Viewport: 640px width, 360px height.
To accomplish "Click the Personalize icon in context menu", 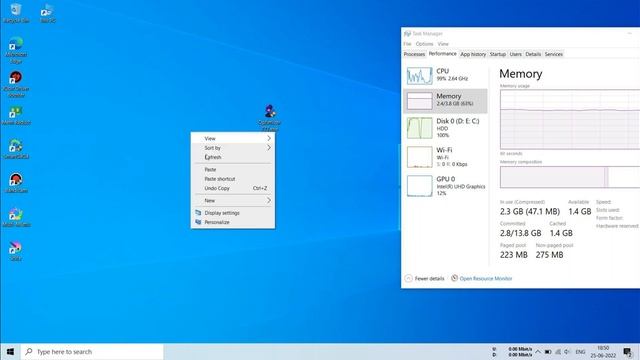I will point(198,222).
